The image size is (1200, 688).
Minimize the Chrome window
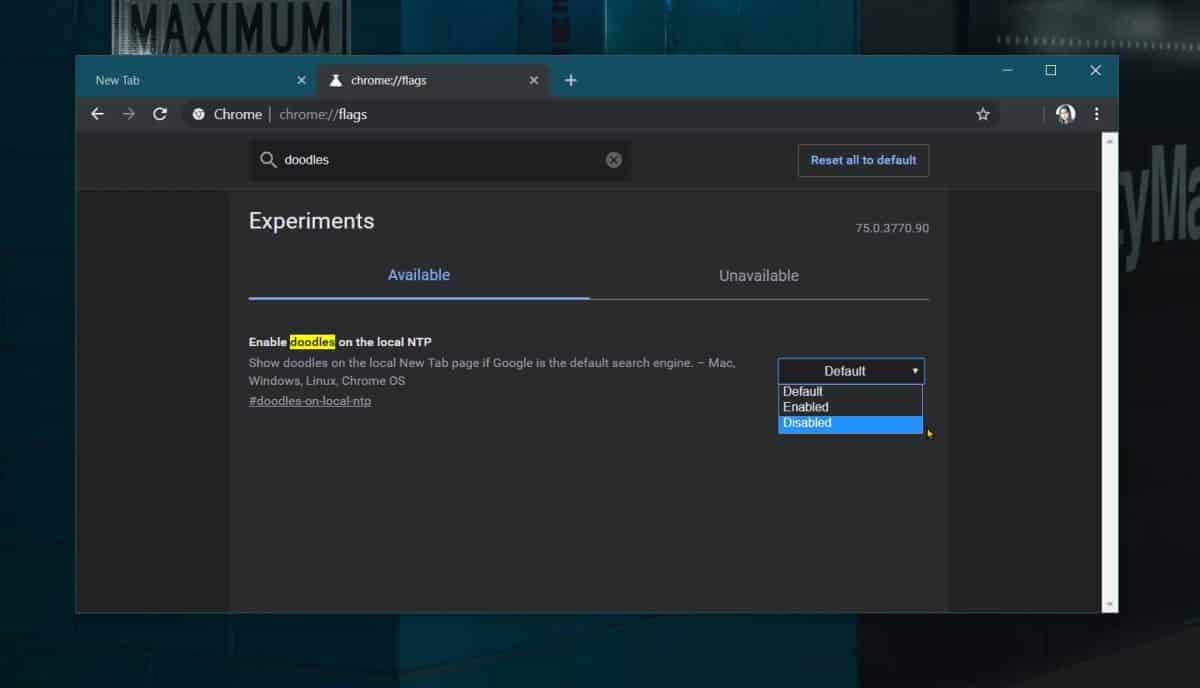1007,70
